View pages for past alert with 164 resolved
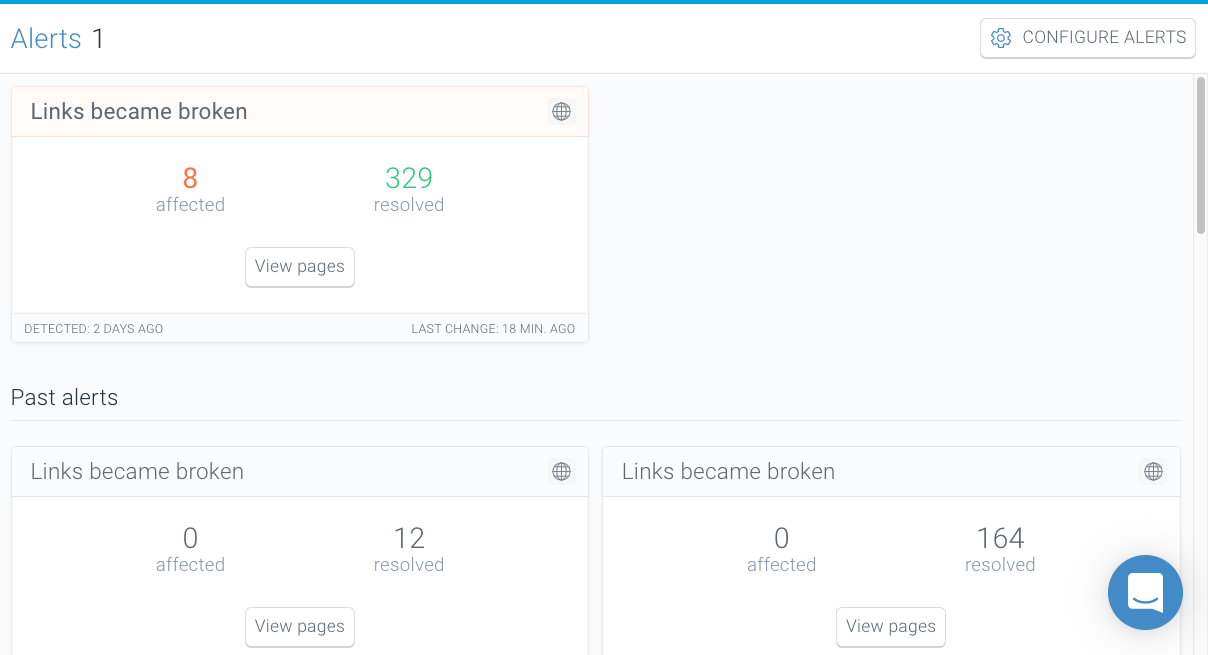This screenshot has width=1208, height=655. pyautogui.click(x=891, y=627)
